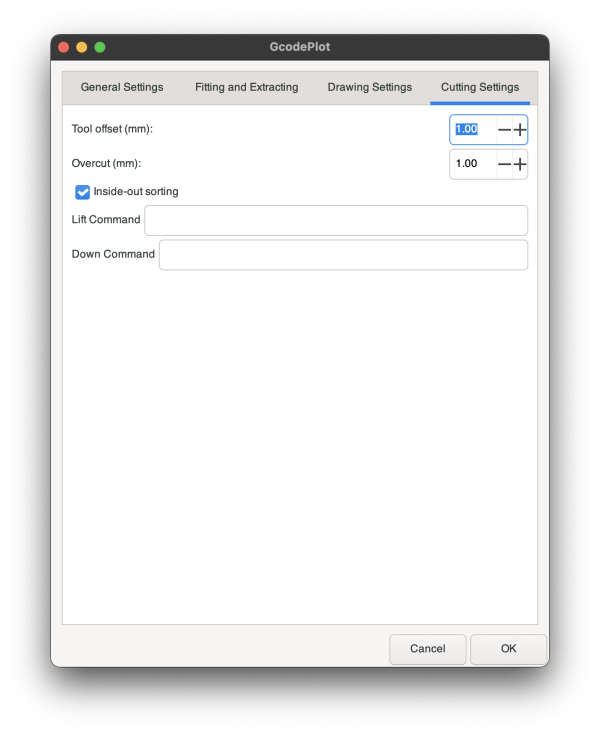This screenshot has width=600, height=734.
Task: Click the Inside-out sorting label
Action: click(x=136, y=192)
